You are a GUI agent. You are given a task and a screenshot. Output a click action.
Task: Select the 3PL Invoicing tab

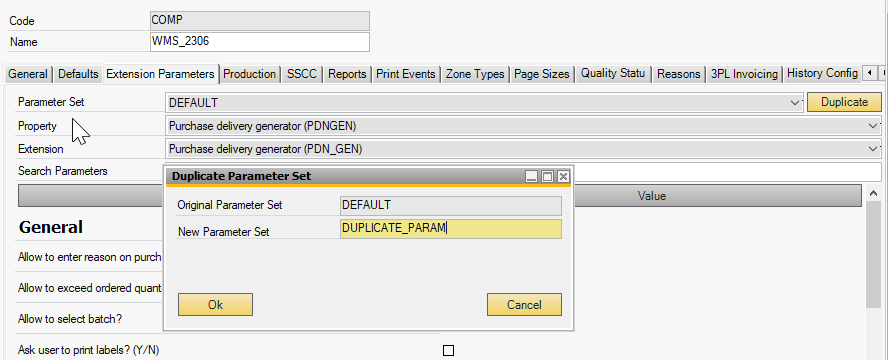pyautogui.click(x=745, y=74)
